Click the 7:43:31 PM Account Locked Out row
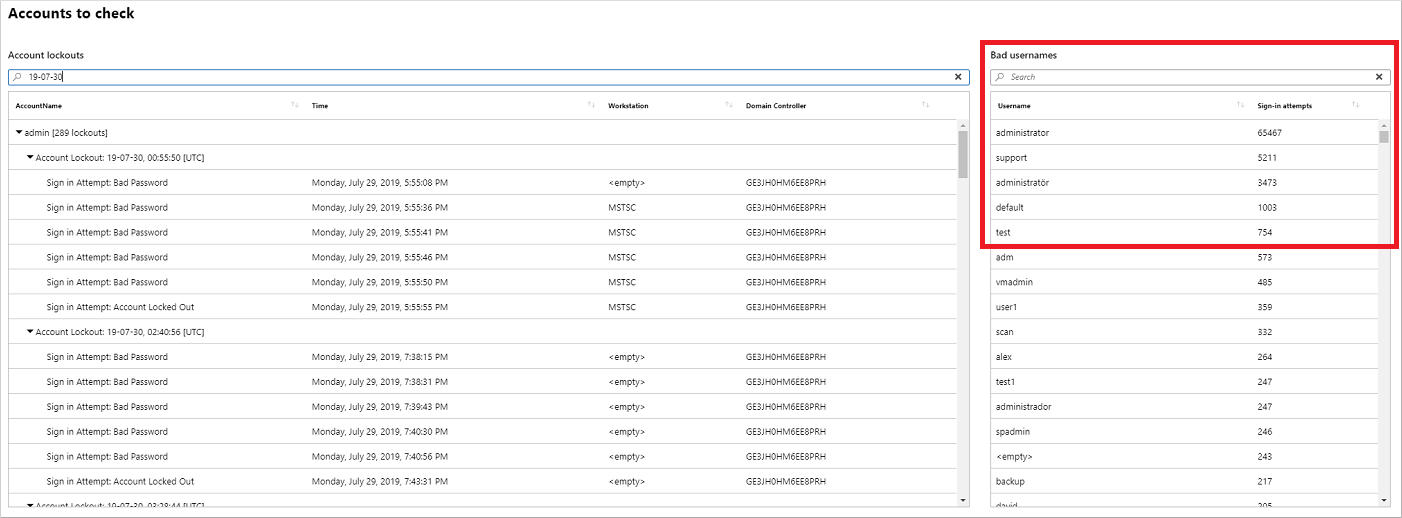Screen dimensions: 1402x518 (x=483, y=481)
